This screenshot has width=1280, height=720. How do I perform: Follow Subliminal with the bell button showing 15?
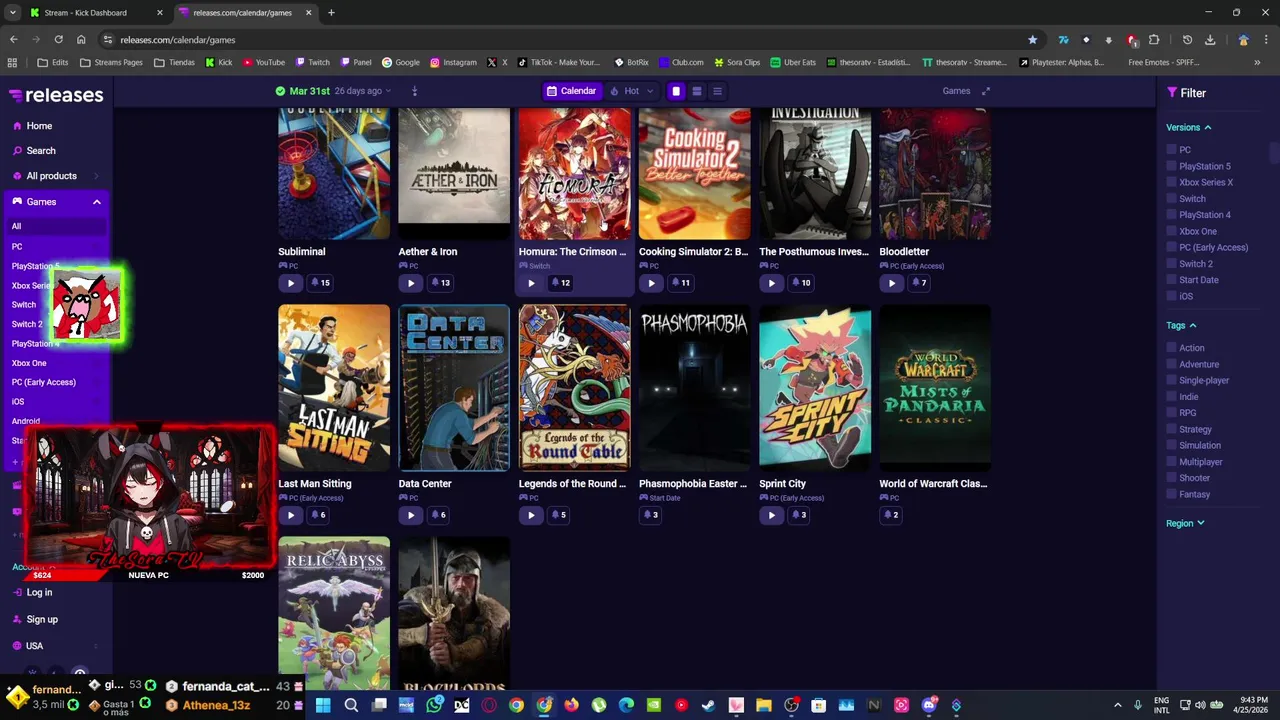point(320,283)
